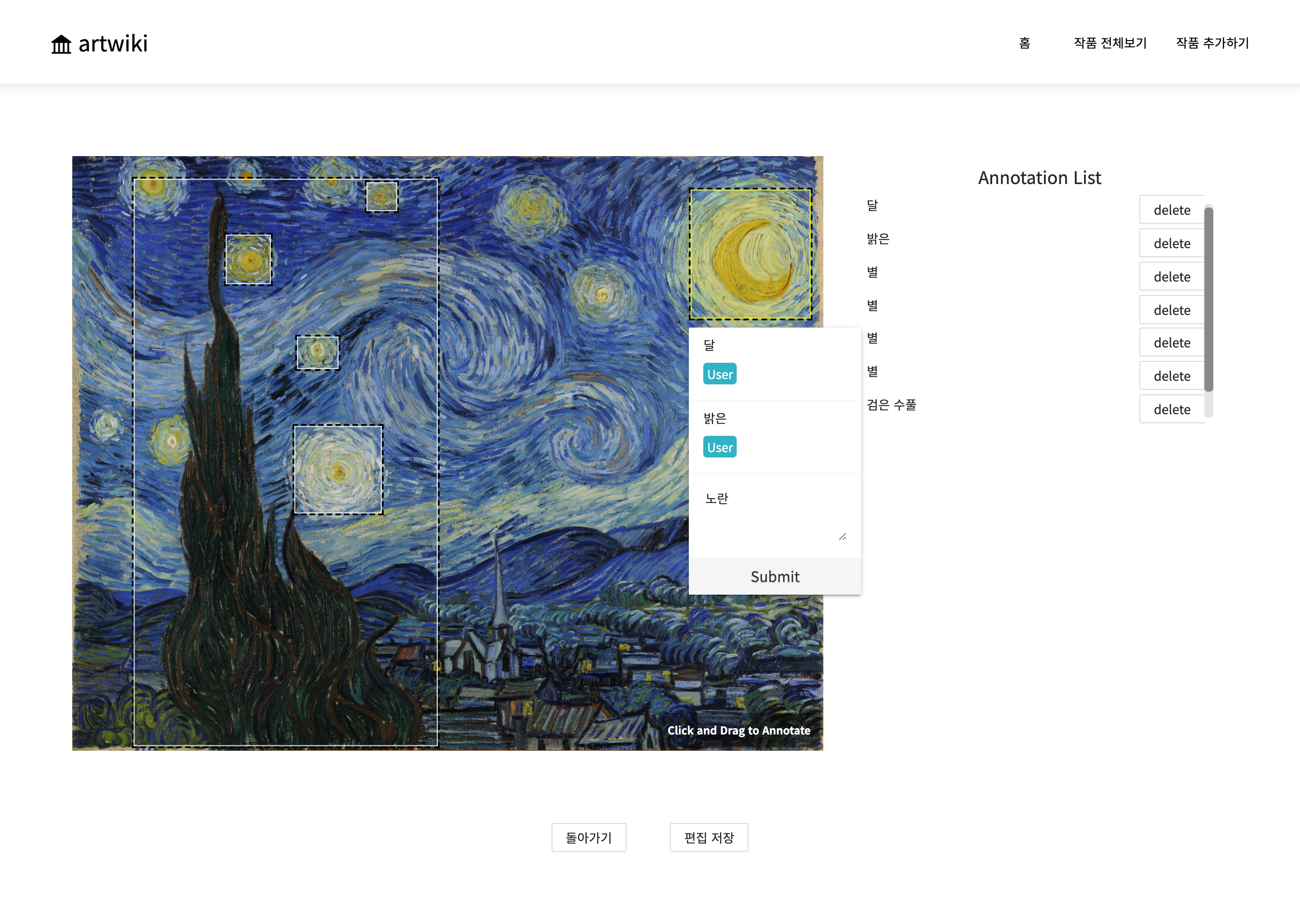Image resolution: width=1300 pixels, height=924 pixels.
Task: Click the 돌아가기 button
Action: click(588, 837)
